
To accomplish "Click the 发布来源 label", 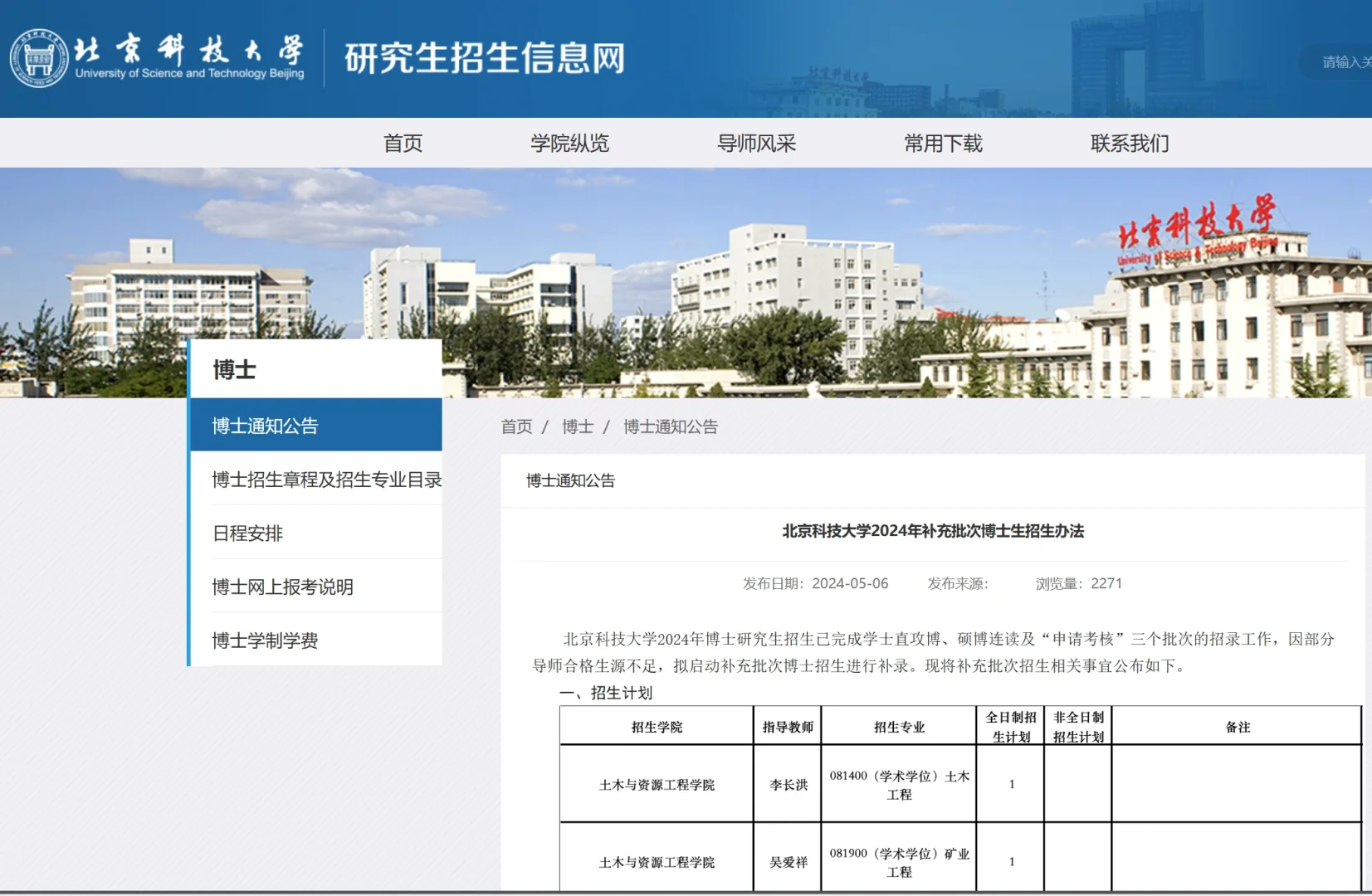I will pos(958,583).
